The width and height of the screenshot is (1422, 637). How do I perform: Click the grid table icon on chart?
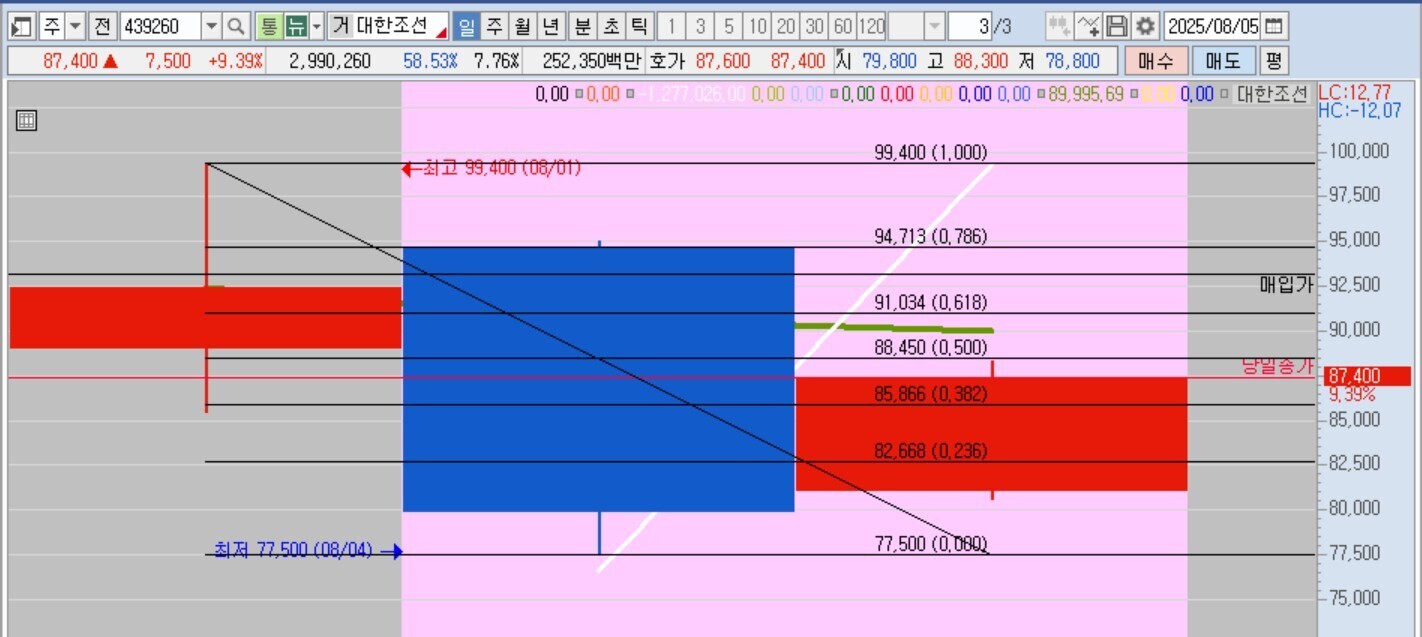click(27, 121)
